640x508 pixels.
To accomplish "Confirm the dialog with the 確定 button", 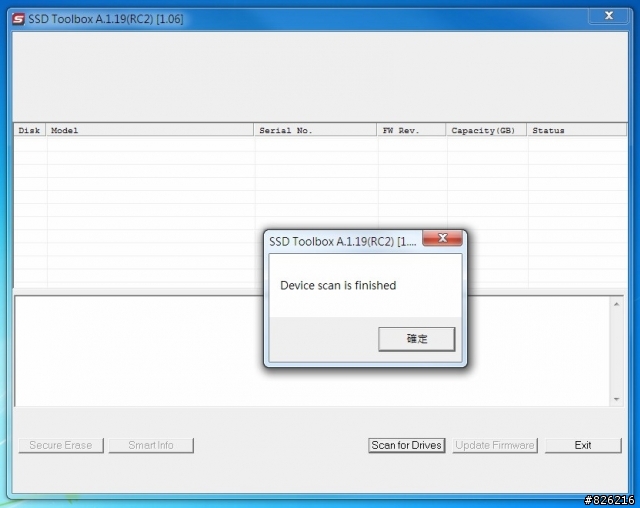I will click(x=417, y=339).
